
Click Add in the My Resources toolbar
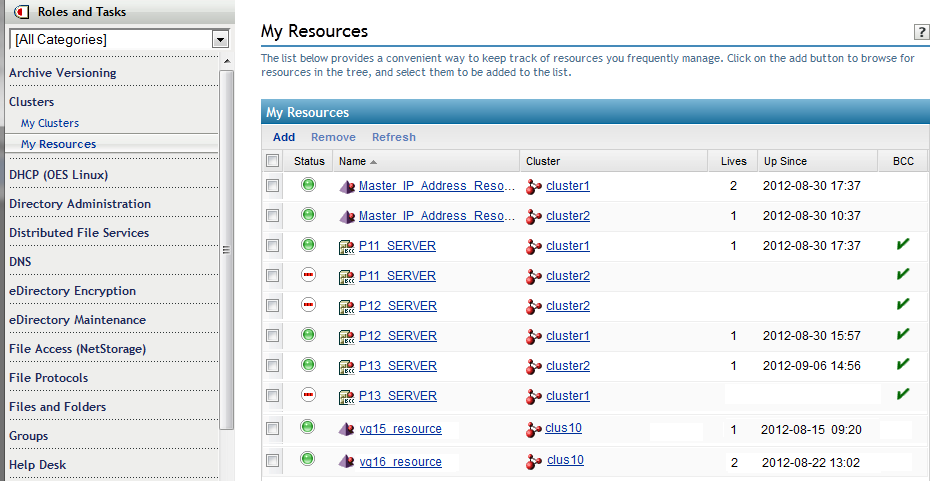[x=284, y=137]
